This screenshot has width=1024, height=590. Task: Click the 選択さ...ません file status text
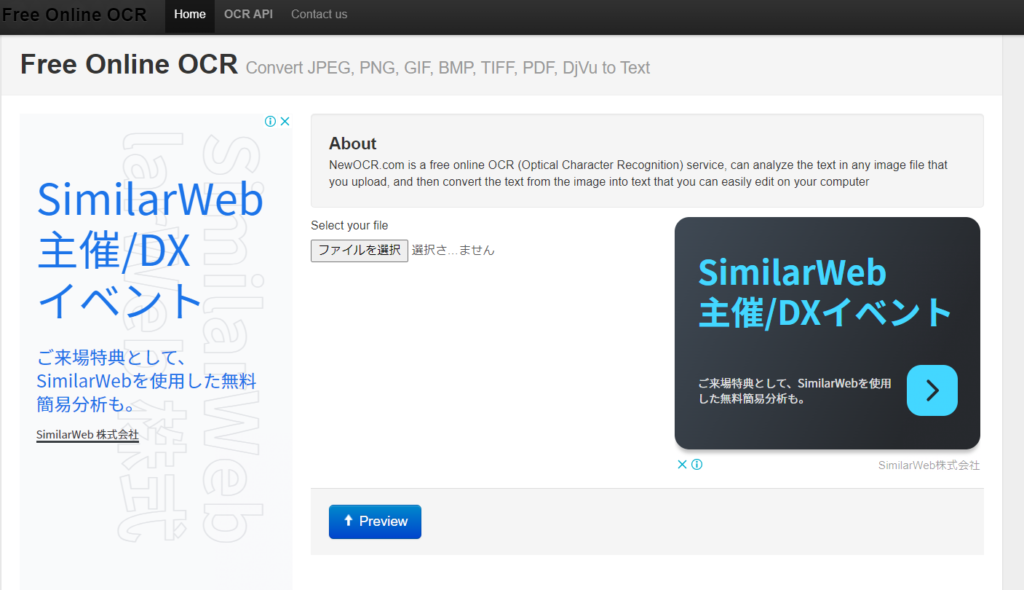[x=453, y=250]
